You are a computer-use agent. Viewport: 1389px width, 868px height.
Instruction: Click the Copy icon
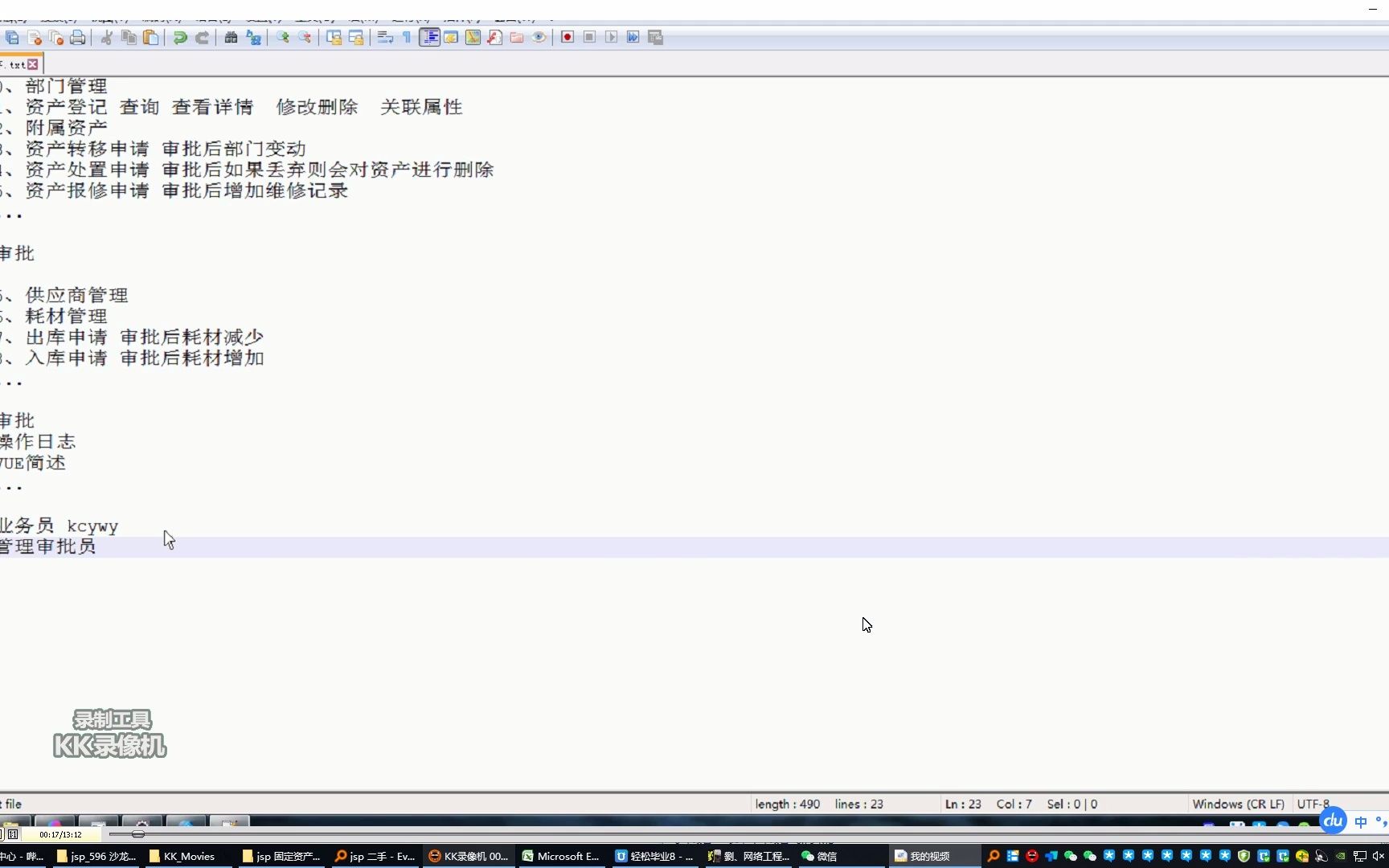point(129,37)
